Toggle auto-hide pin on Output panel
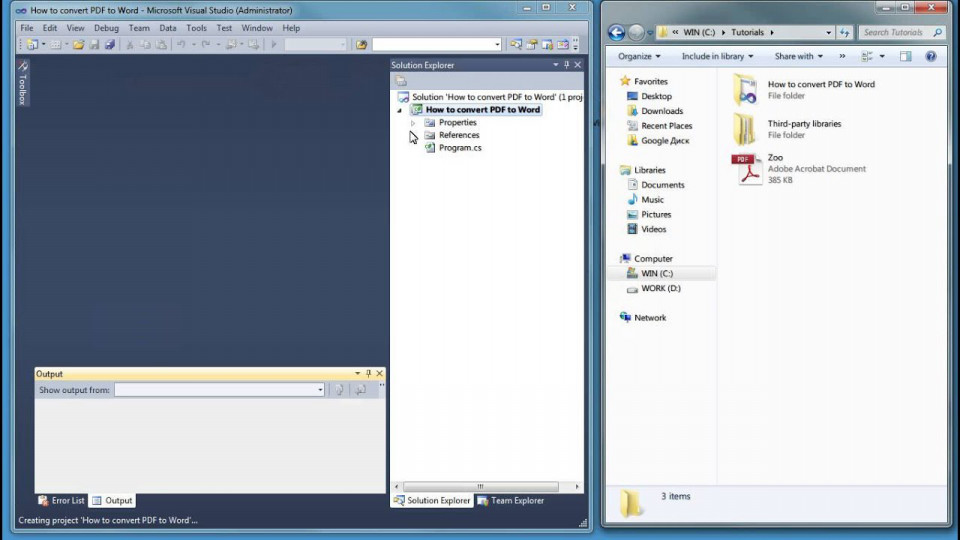The image size is (960, 540). [x=369, y=373]
